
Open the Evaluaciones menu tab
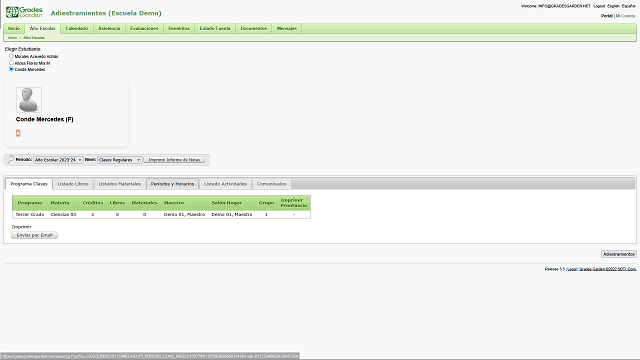point(144,29)
